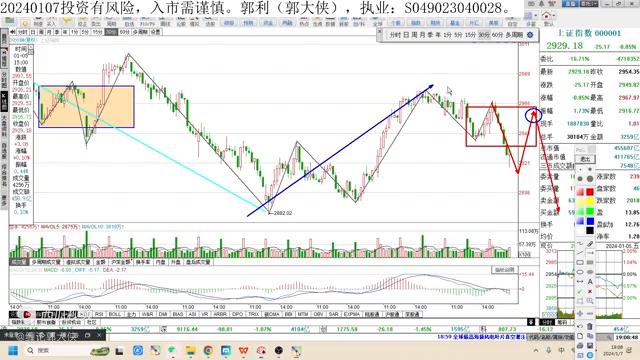Open the 内盘 volume sub-tab

pyautogui.click(x=160, y=262)
